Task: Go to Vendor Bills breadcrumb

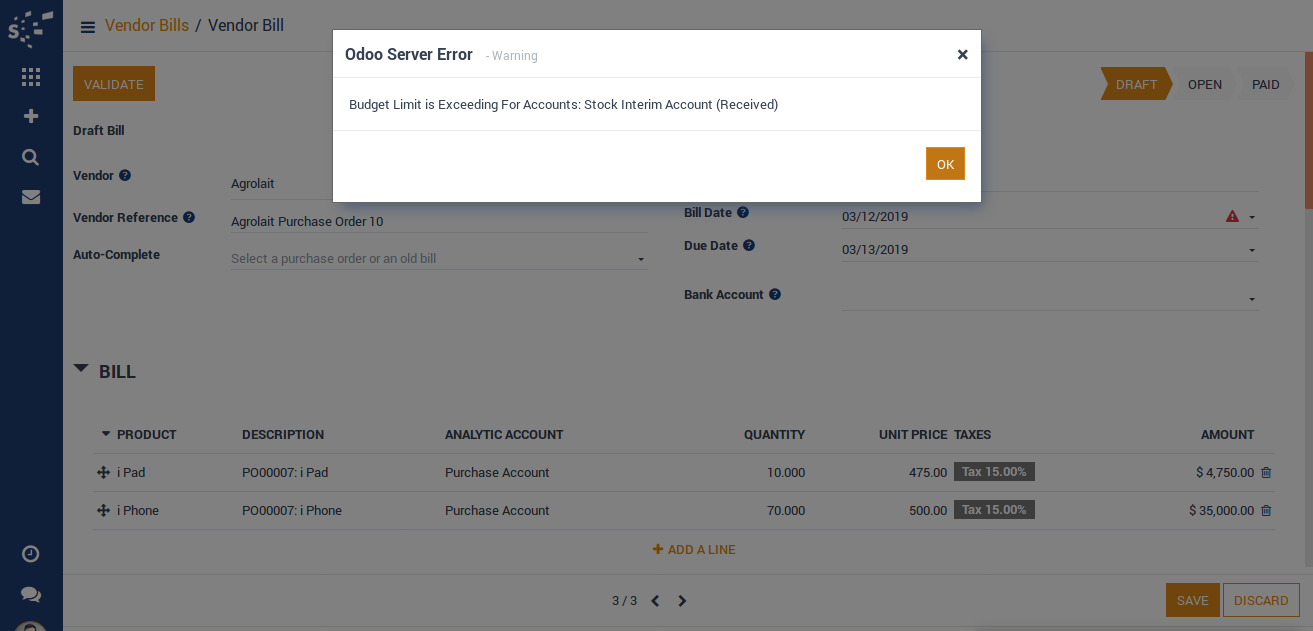Action: (147, 26)
